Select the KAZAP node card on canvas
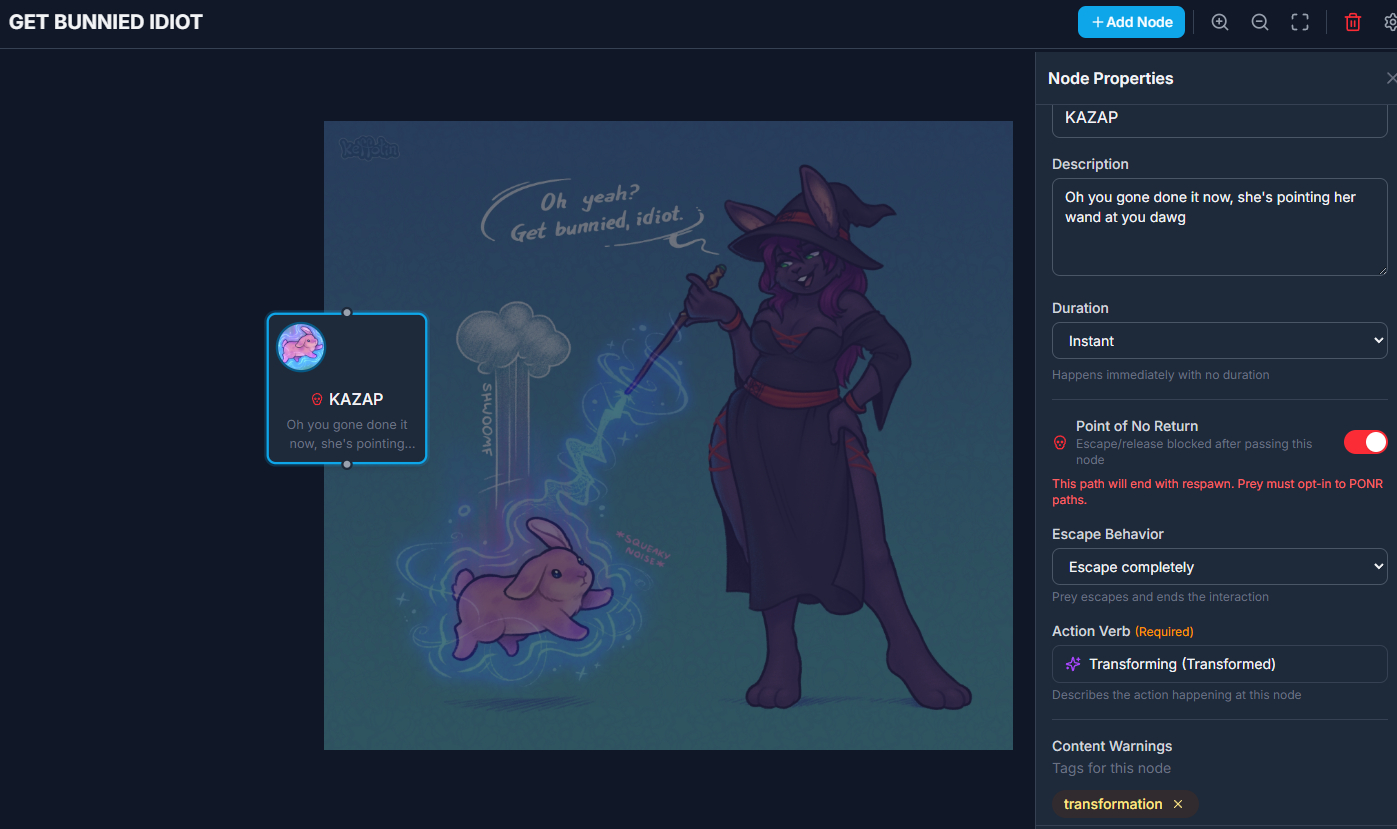This screenshot has height=829, width=1397. pos(347,388)
